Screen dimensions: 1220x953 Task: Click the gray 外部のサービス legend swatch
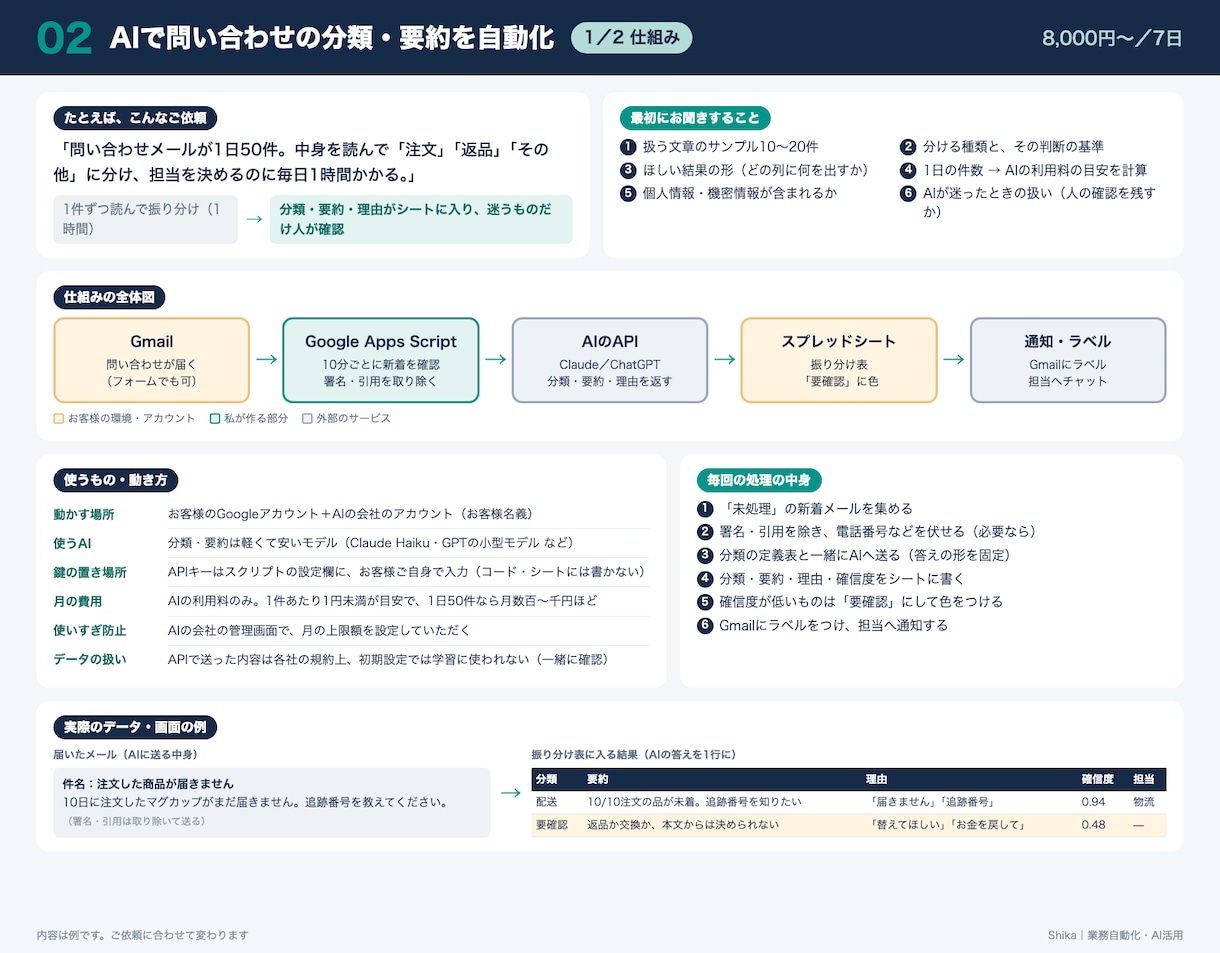click(307, 418)
